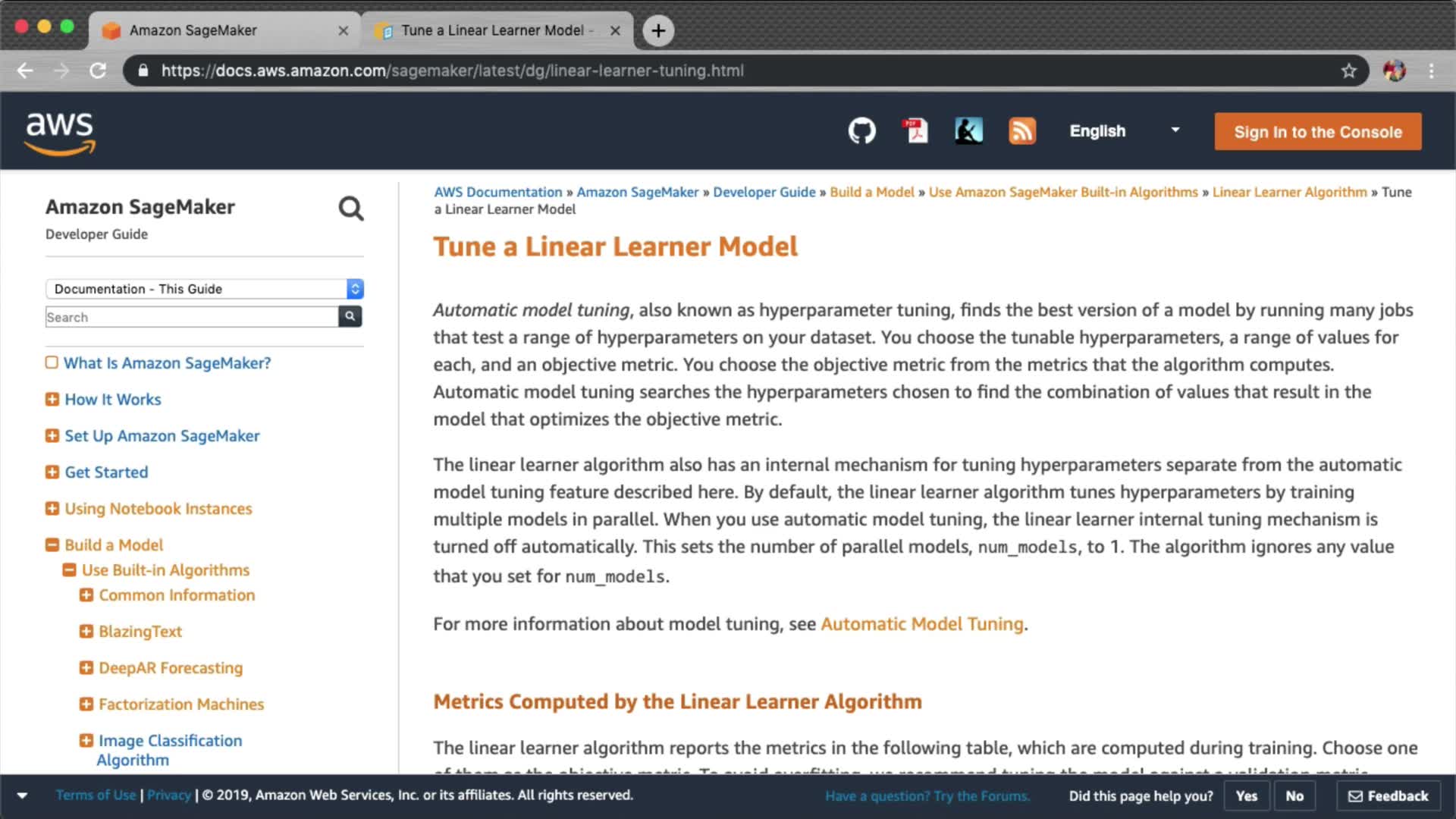Reload the page with refresh icon
Image resolution: width=1456 pixels, height=819 pixels.
coord(98,71)
